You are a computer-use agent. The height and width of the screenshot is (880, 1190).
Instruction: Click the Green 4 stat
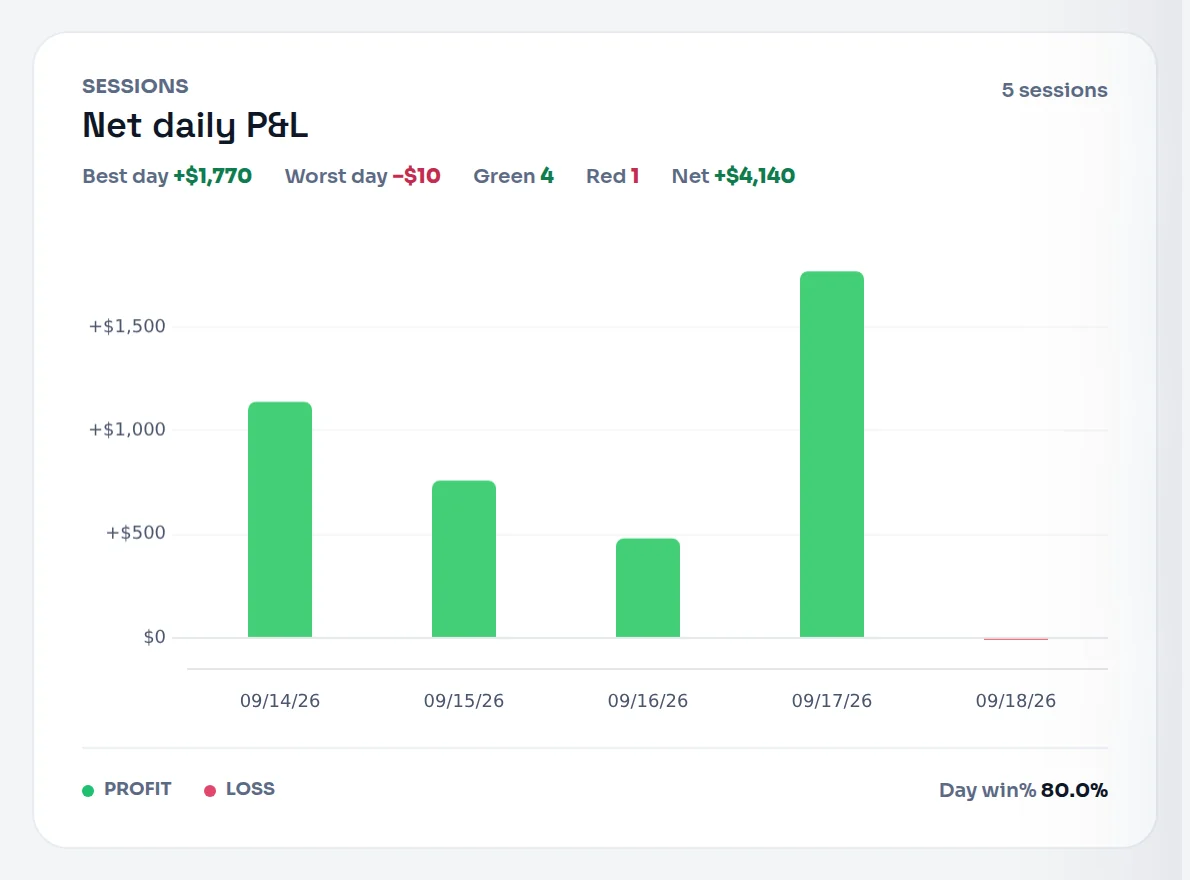point(514,176)
